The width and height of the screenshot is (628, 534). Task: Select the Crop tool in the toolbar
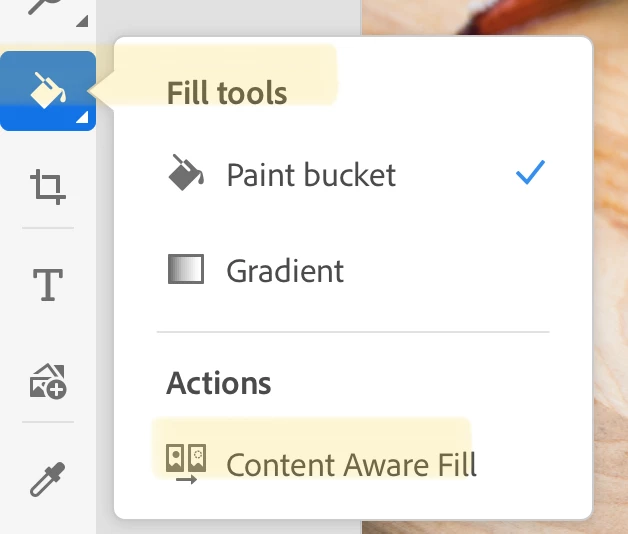48,187
